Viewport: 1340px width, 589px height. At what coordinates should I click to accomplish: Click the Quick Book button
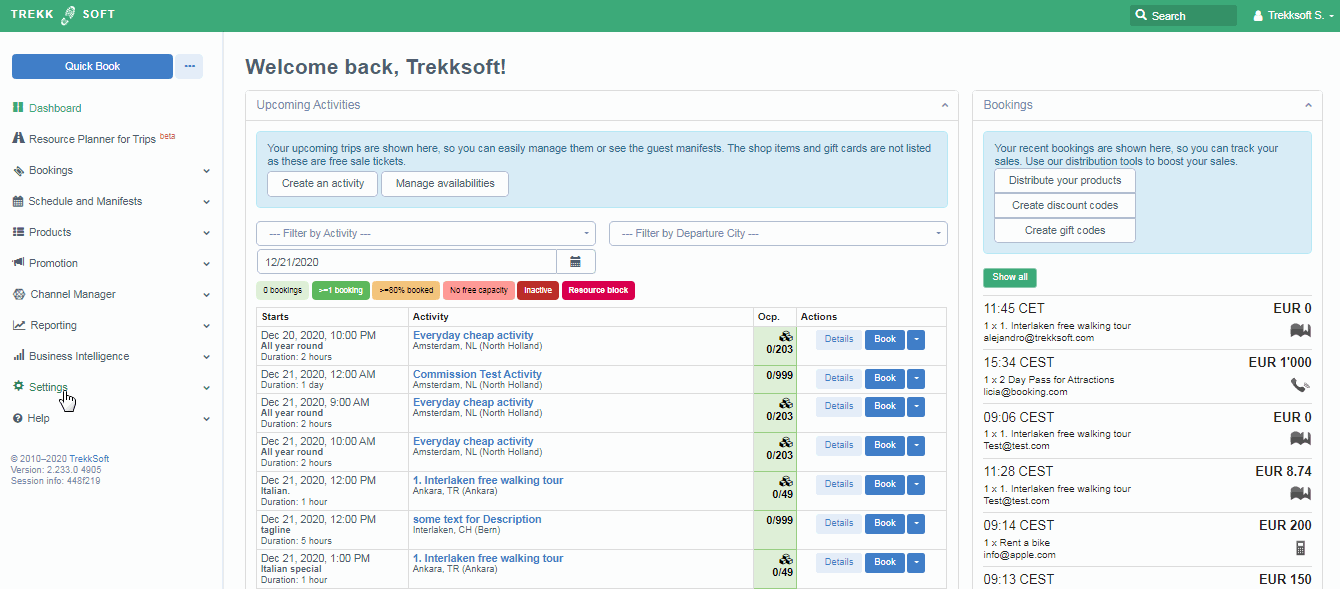click(x=92, y=67)
